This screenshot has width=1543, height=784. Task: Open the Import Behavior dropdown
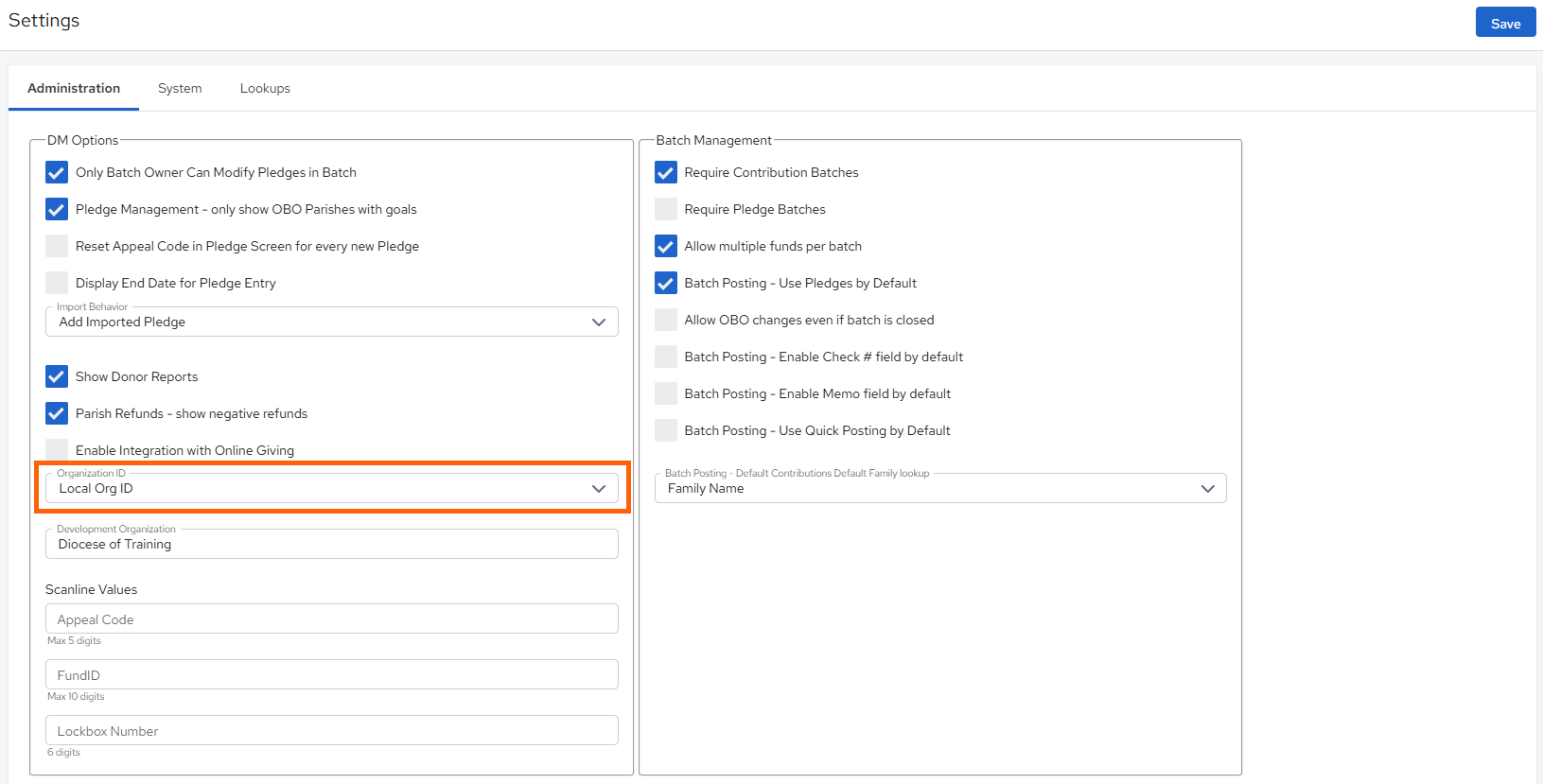pyautogui.click(x=332, y=322)
